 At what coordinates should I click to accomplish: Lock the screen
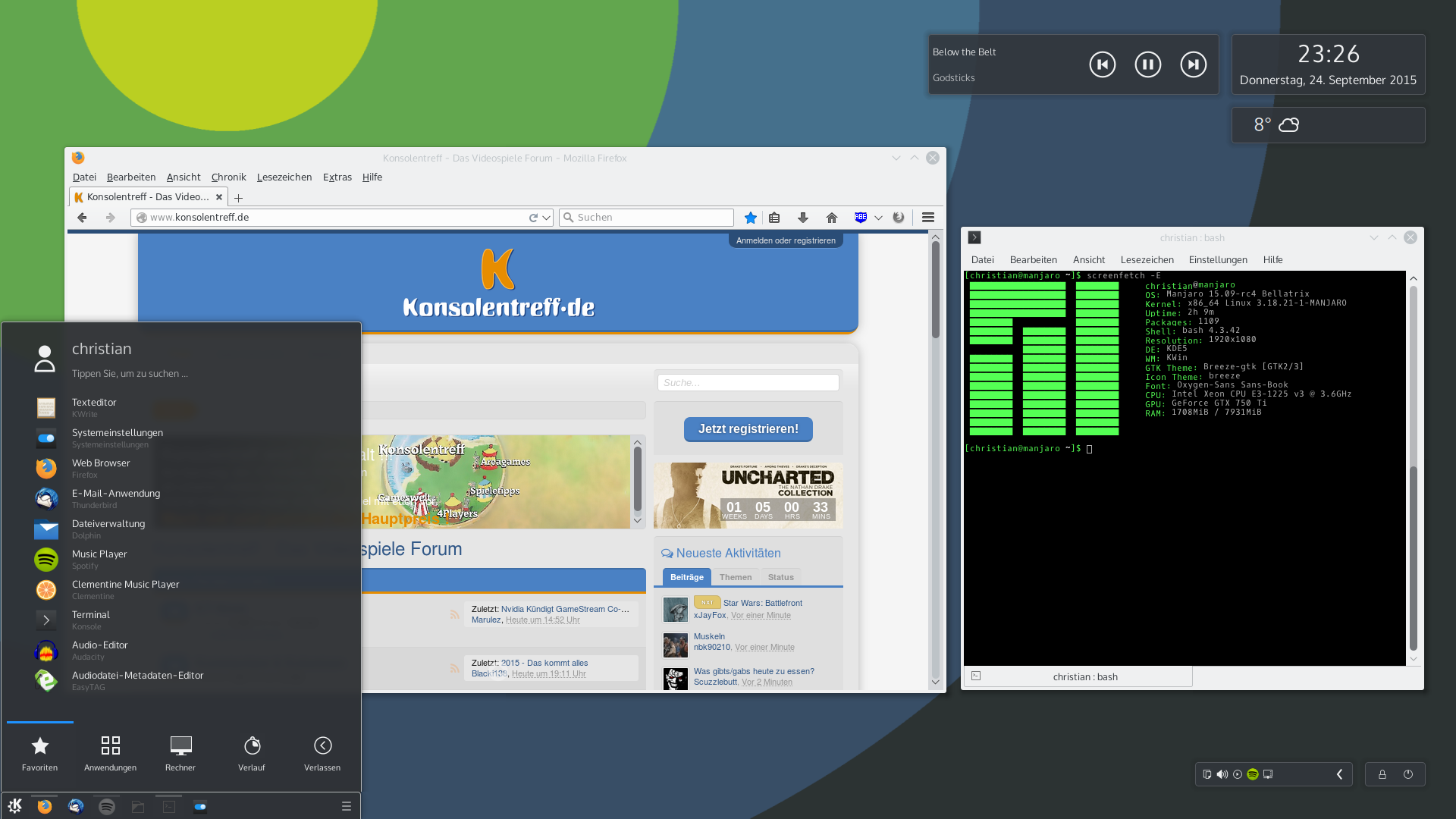coord(1382,774)
